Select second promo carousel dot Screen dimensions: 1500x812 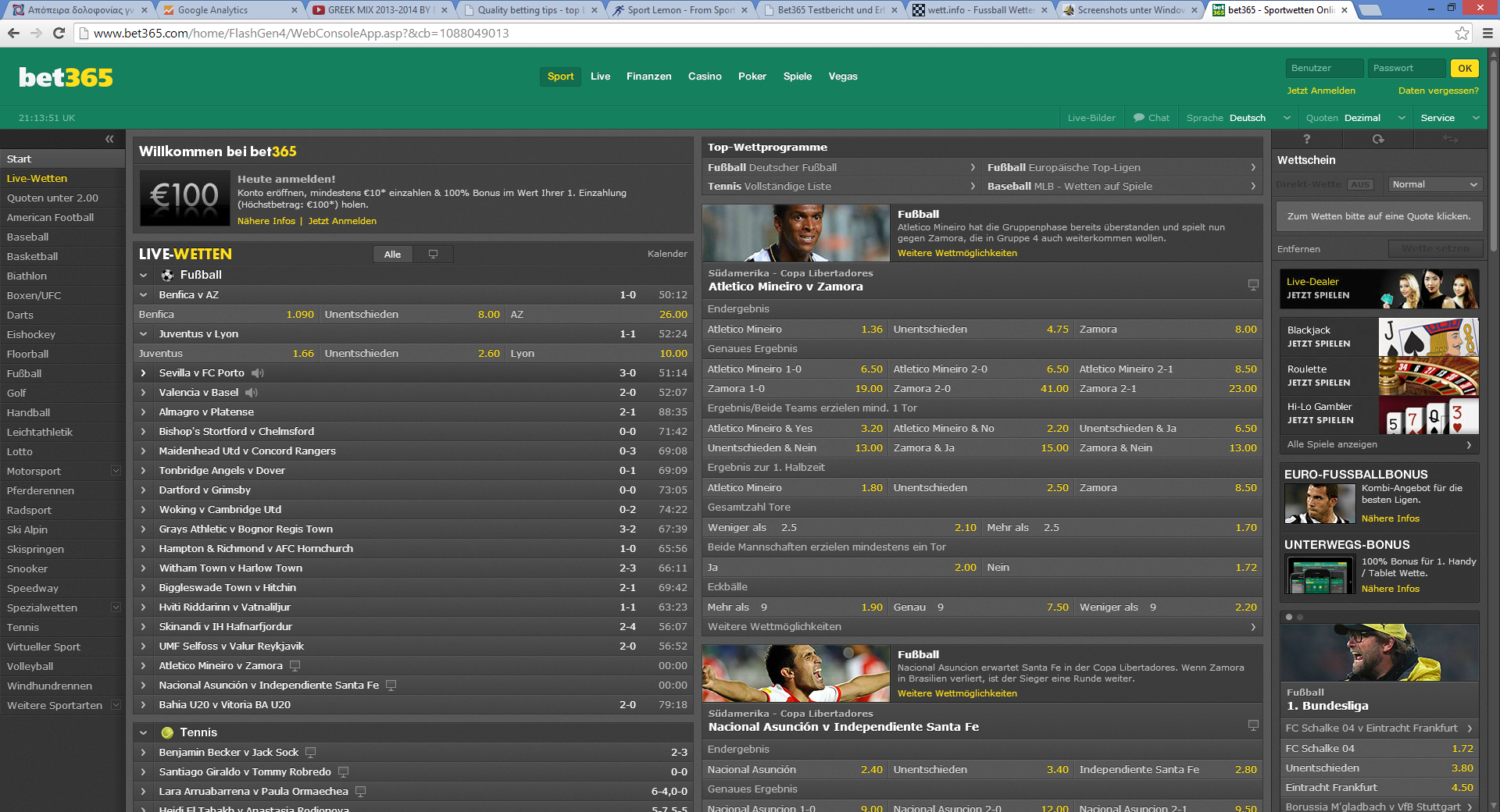click(x=1300, y=618)
